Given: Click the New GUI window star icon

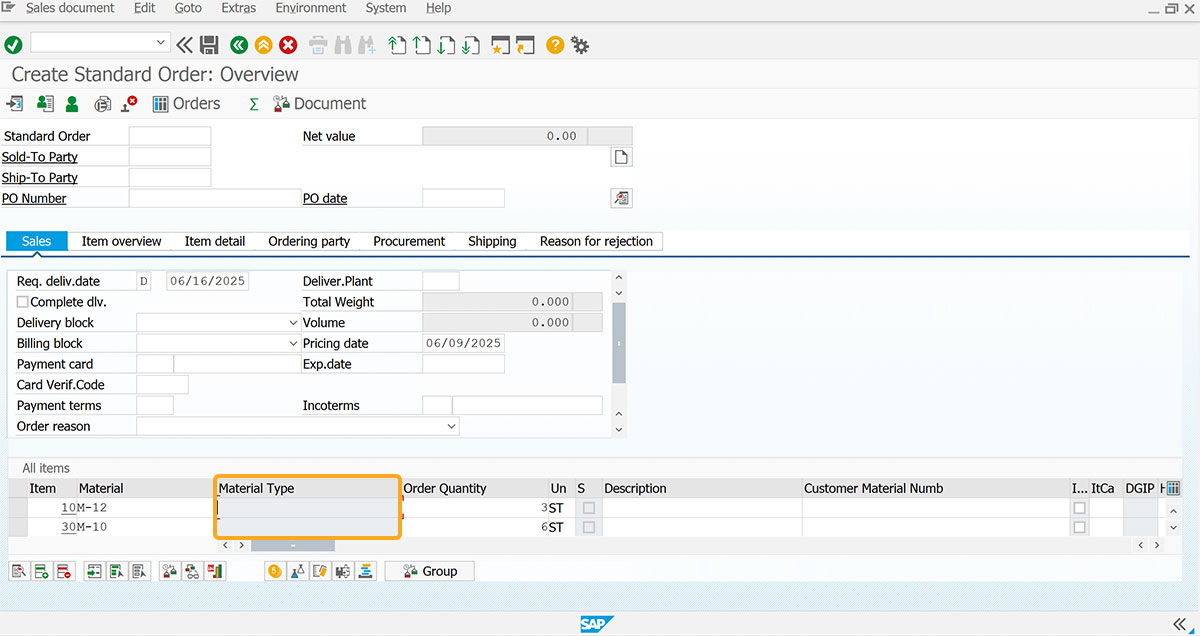Looking at the screenshot, I should (501, 44).
